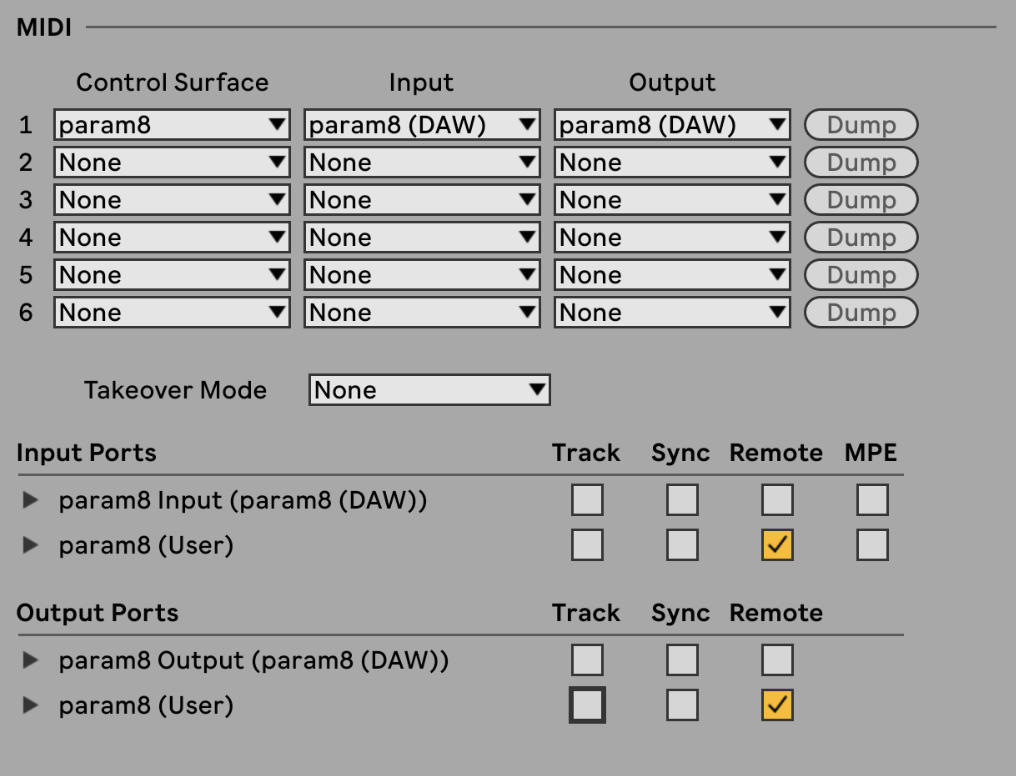Image resolution: width=1016 pixels, height=776 pixels.
Task: Enable Track for param8 (User) input port
Action: point(587,545)
